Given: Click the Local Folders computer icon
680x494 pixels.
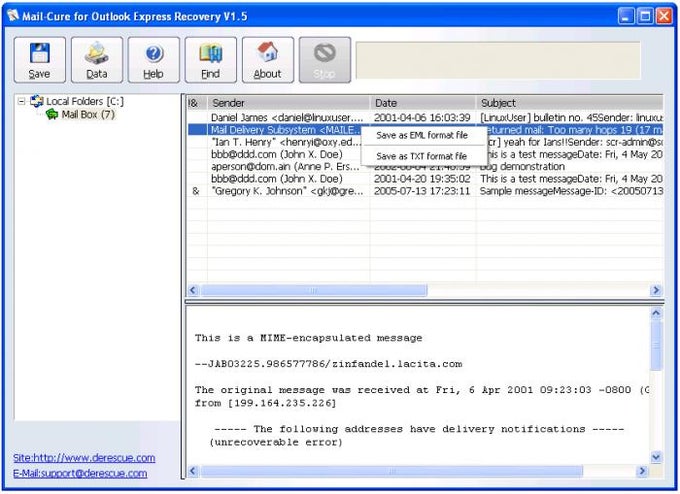Looking at the screenshot, I should pos(36,101).
